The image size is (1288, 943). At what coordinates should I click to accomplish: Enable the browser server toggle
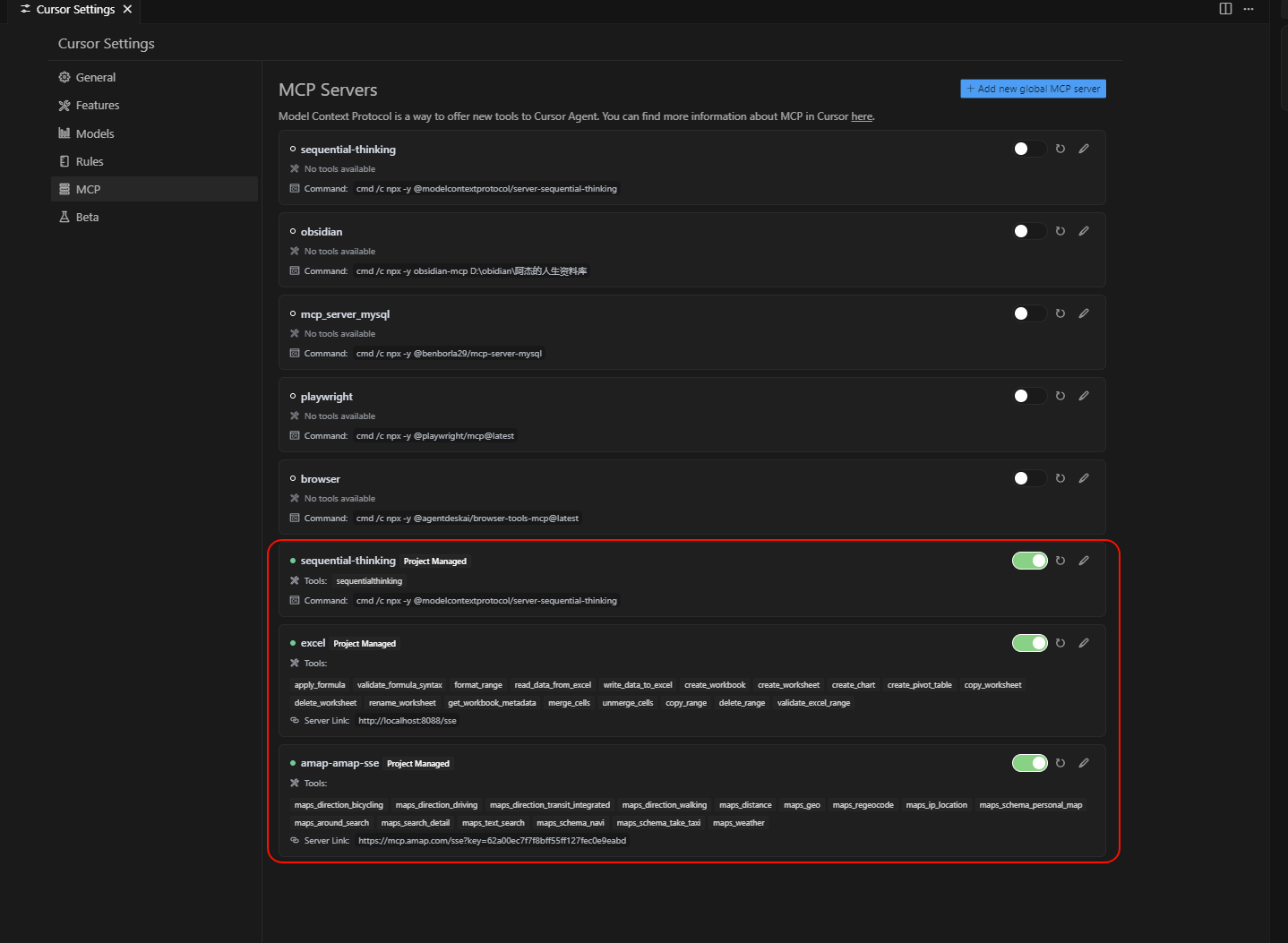(x=1029, y=478)
